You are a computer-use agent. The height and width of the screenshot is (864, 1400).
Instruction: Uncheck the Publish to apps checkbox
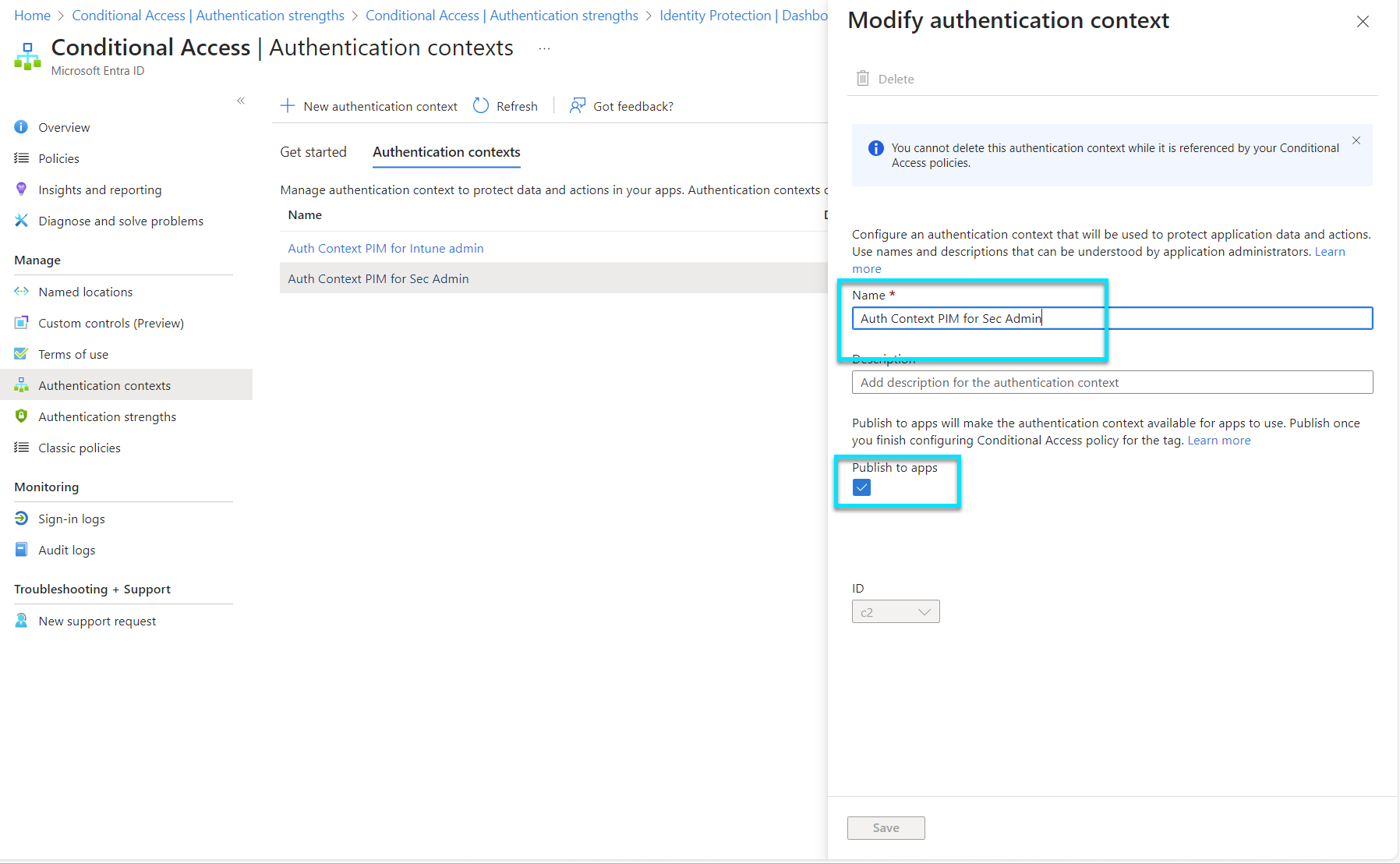(x=861, y=487)
